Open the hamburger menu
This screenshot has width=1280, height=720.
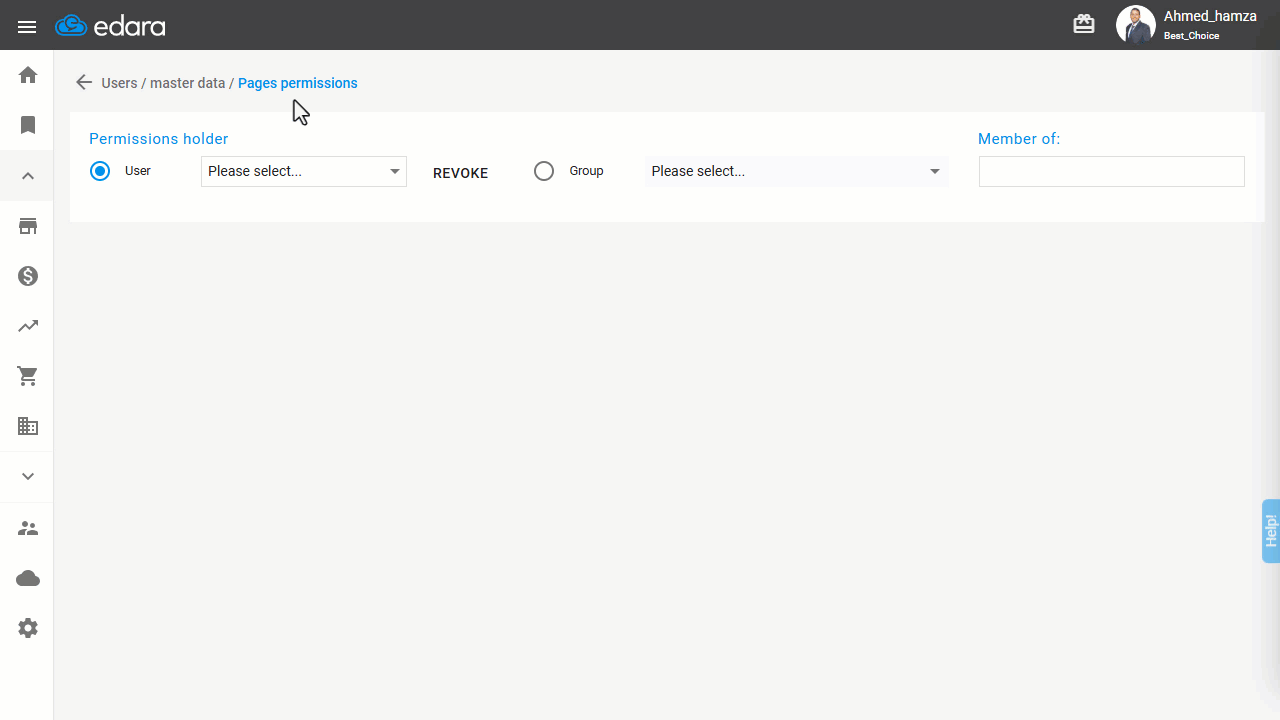[27, 27]
